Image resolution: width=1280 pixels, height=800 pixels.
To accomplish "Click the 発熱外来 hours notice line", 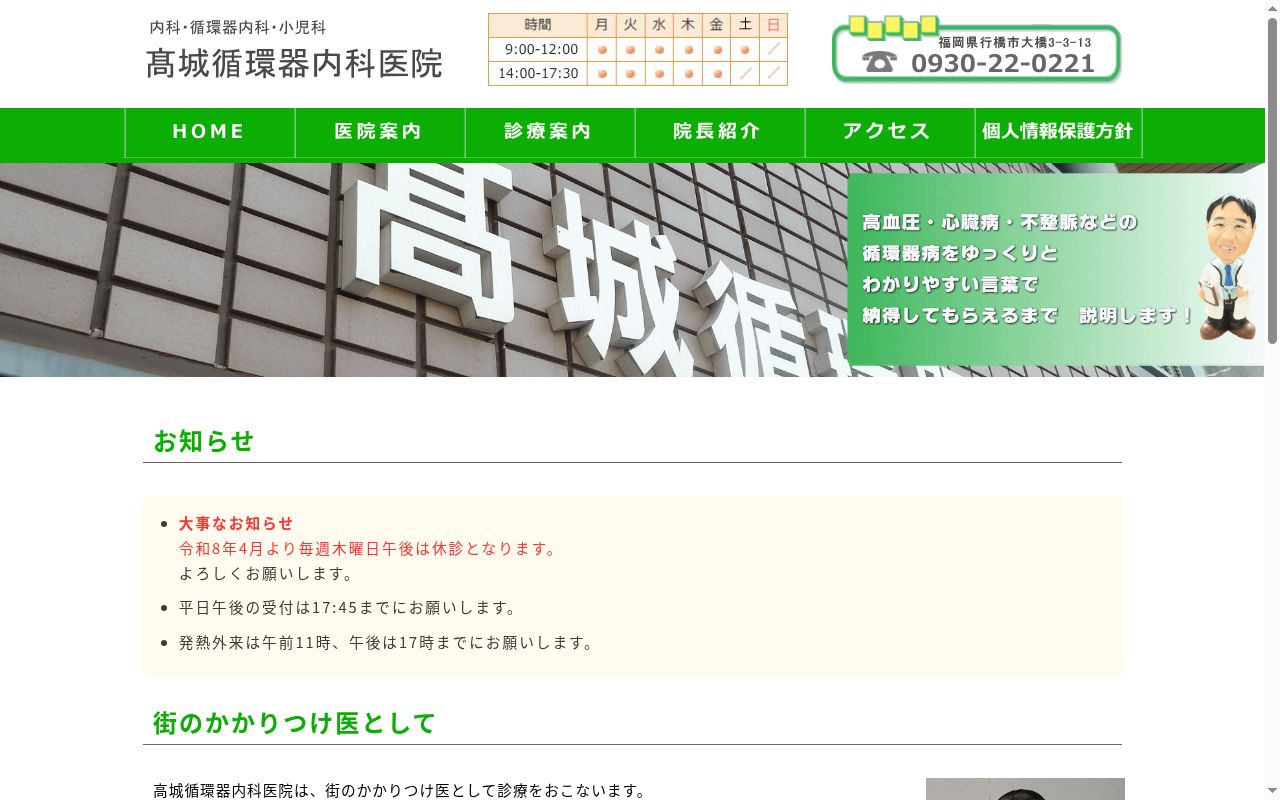I will point(388,643).
